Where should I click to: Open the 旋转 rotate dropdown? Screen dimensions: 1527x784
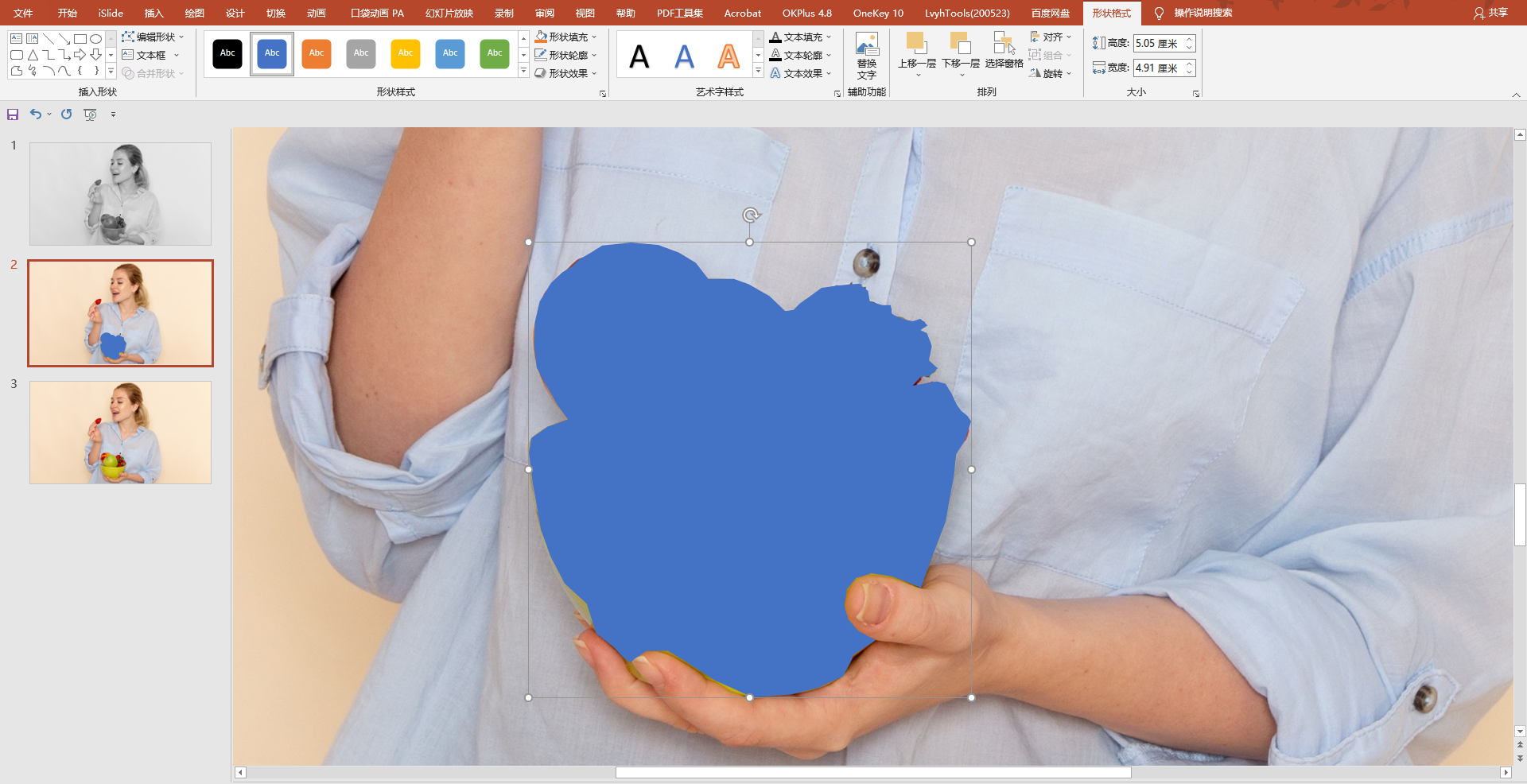coord(1051,73)
